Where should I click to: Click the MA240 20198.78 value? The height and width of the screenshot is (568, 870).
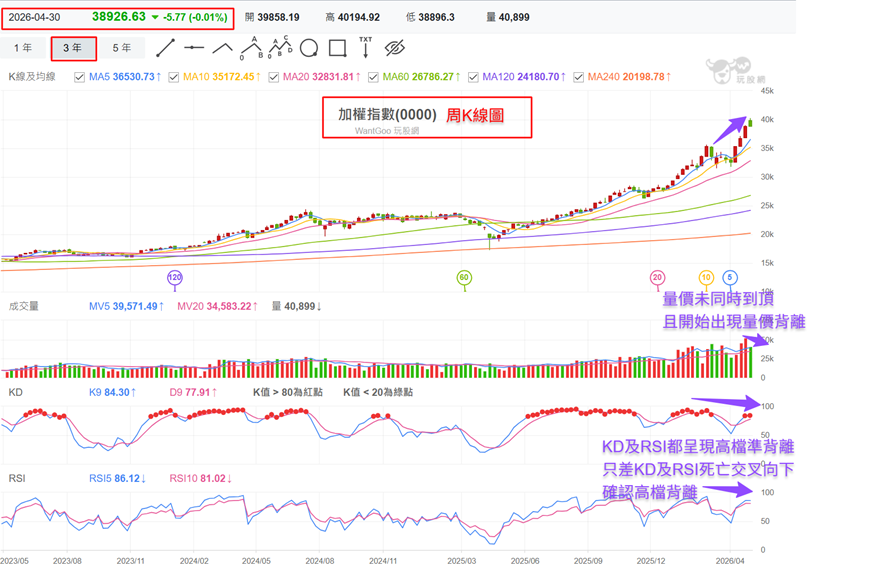click(x=629, y=77)
